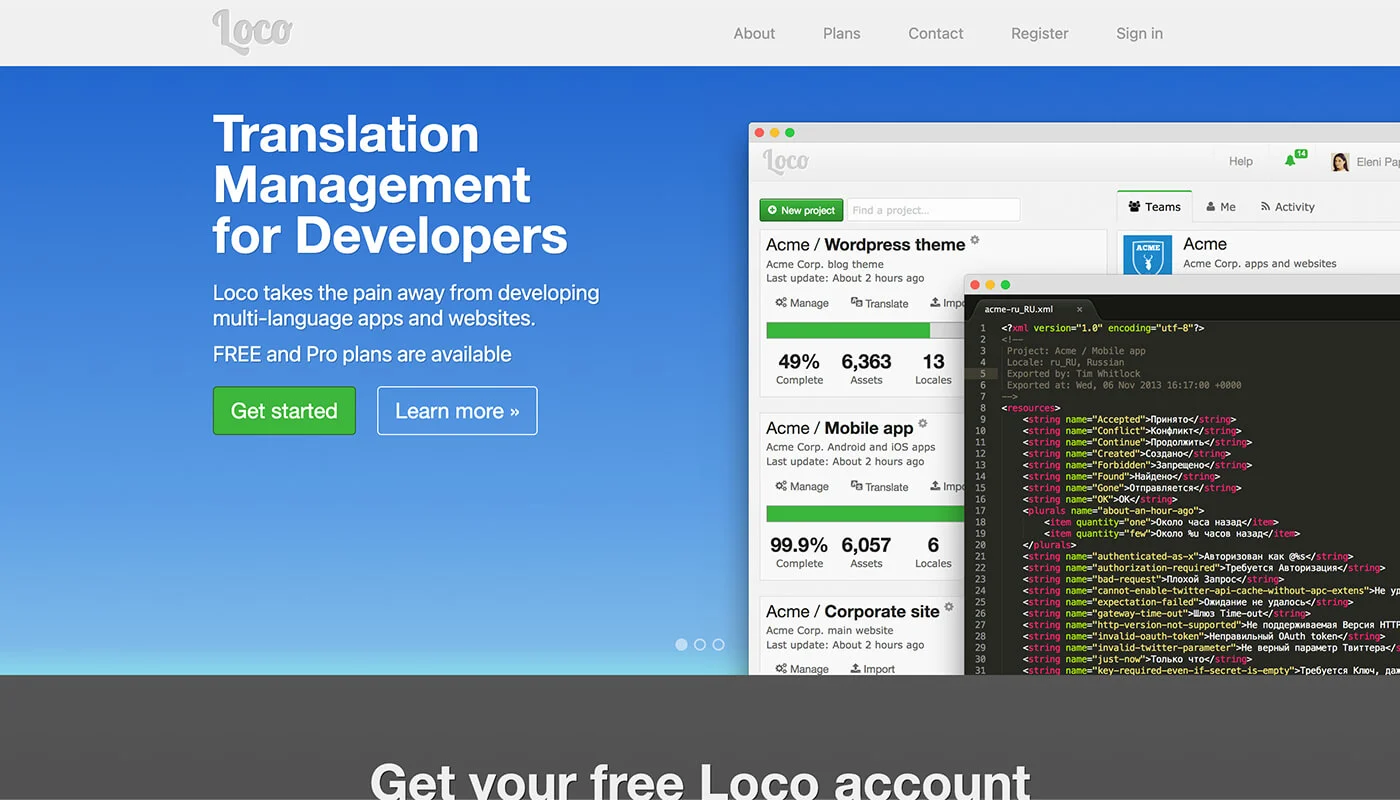Screen dimensions: 1400x800
Task: Select the third carousel dot indicator
Action: (718, 645)
